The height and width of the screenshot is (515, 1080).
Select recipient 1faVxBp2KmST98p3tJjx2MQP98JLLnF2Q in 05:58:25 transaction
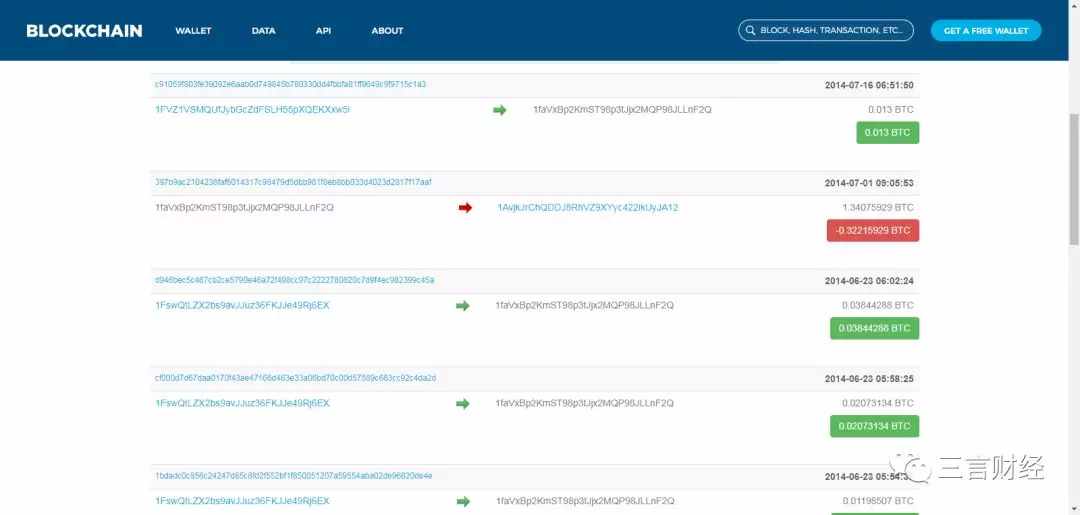click(585, 403)
